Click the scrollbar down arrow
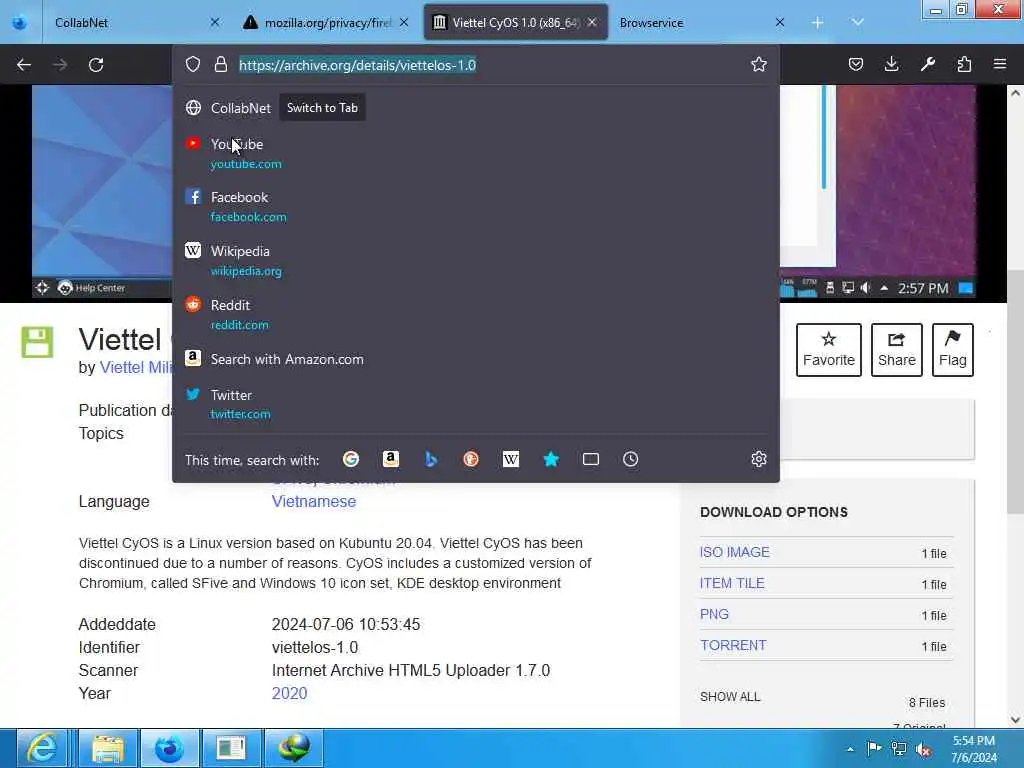1024x768 pixels. click(1015, 720)
